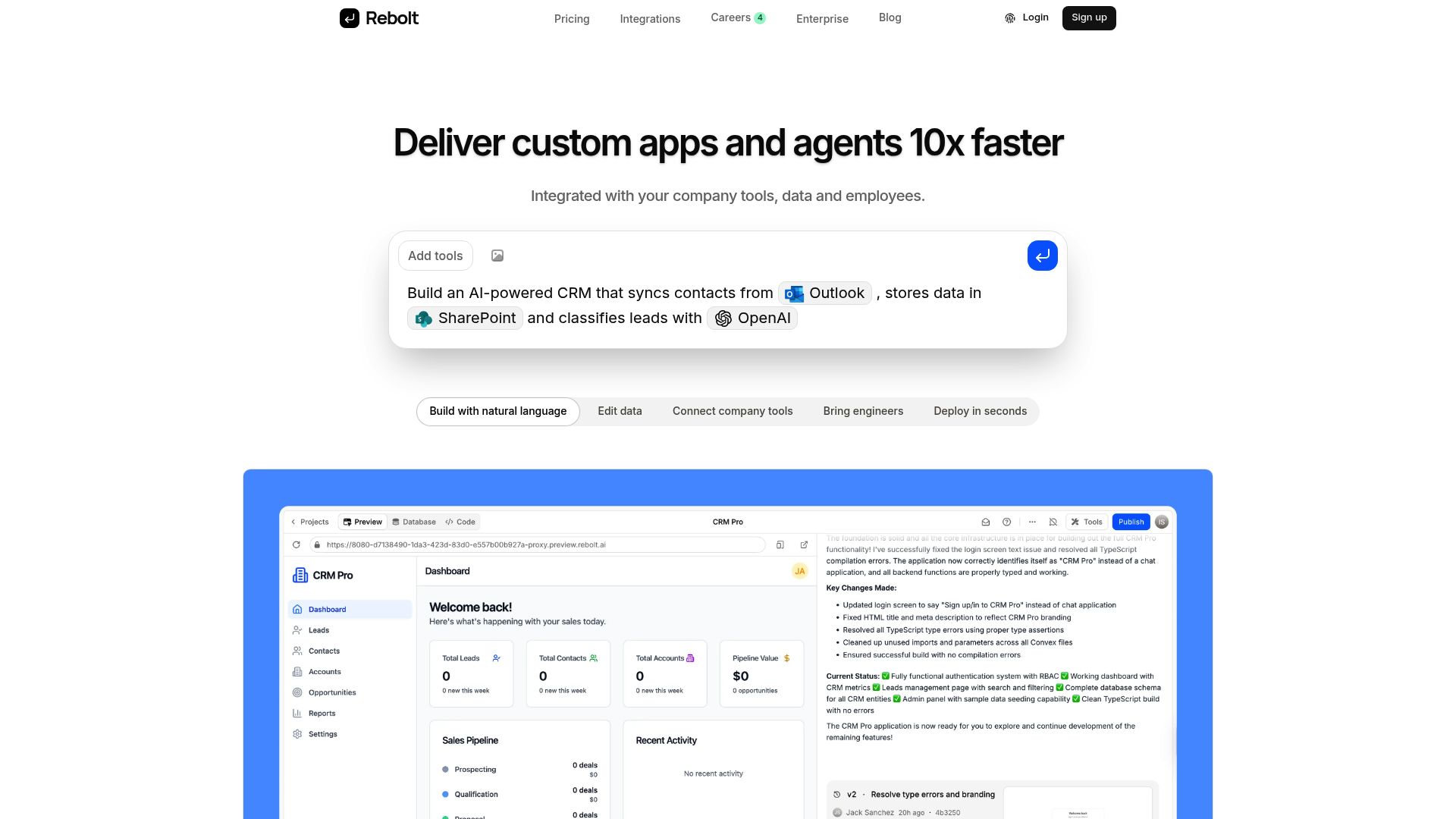Screen dimensions: 1456x819
Task: Open the Enterprise page
Action: tap(822, 19)
